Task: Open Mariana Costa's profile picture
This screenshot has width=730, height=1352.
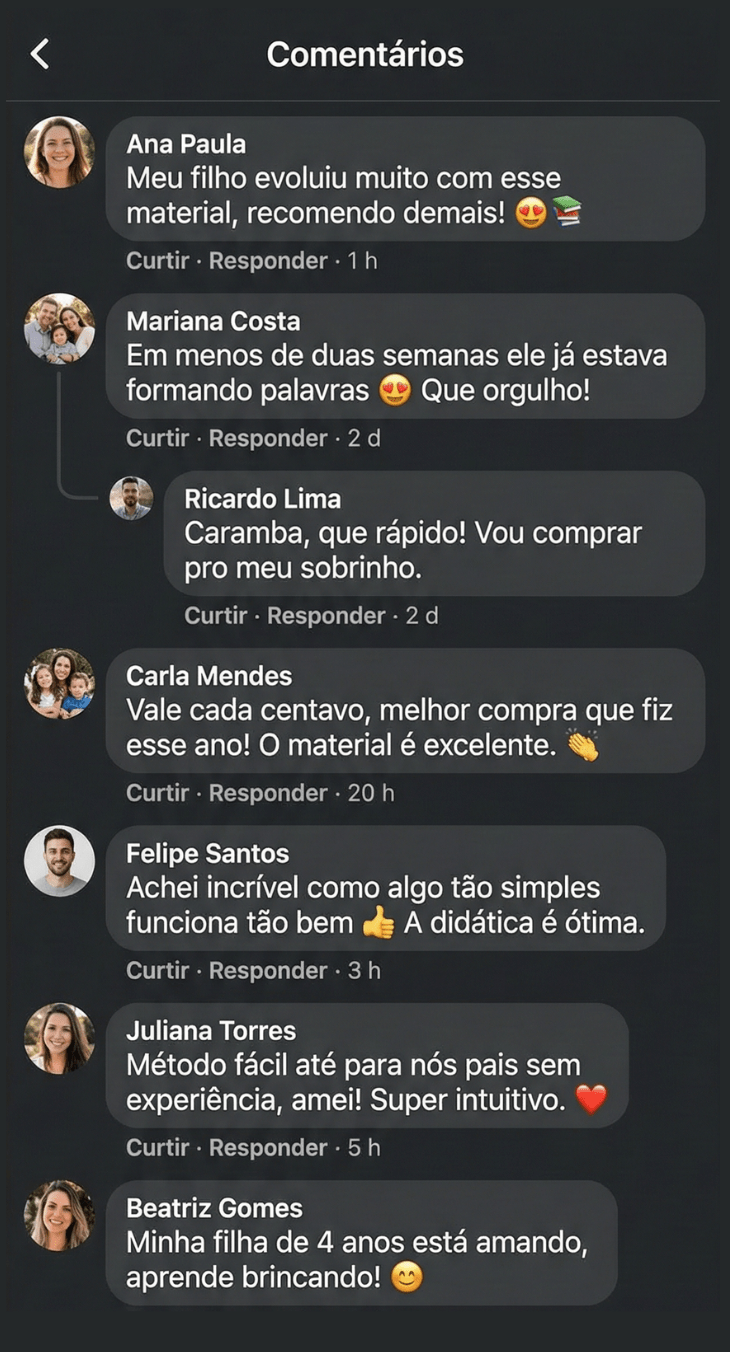Action: [x=59, y=329]
